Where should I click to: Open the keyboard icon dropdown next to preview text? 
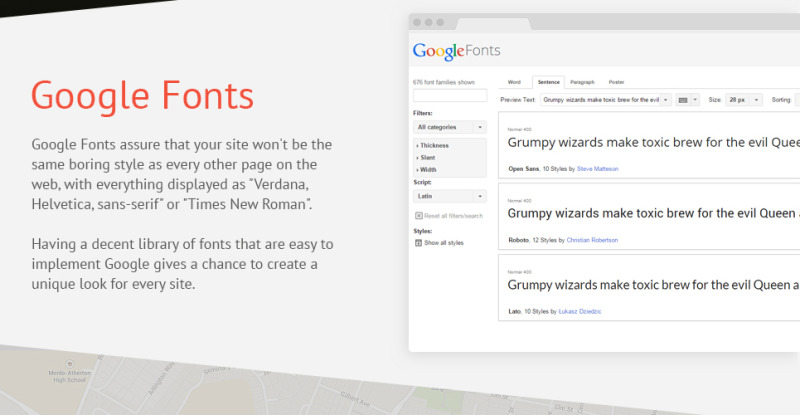pos(687,100)
